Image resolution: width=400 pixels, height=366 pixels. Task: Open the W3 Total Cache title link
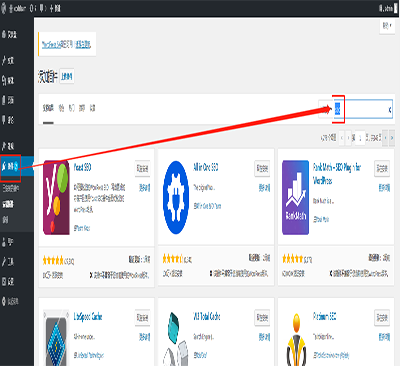tap(207, 316)
